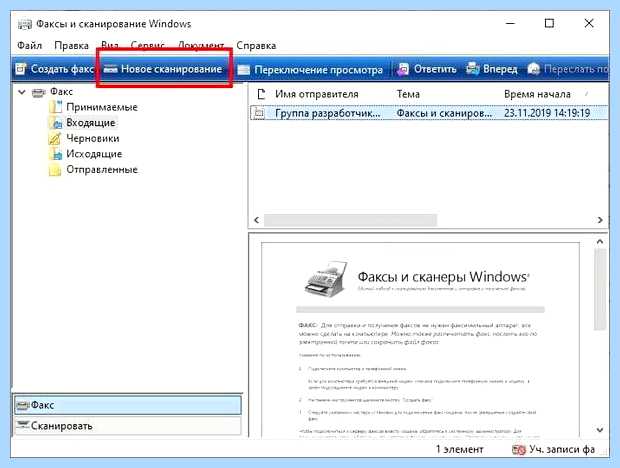The image size is (620, 468).
Task: Sort by Имя отправителя column
Action: point(317,94)
